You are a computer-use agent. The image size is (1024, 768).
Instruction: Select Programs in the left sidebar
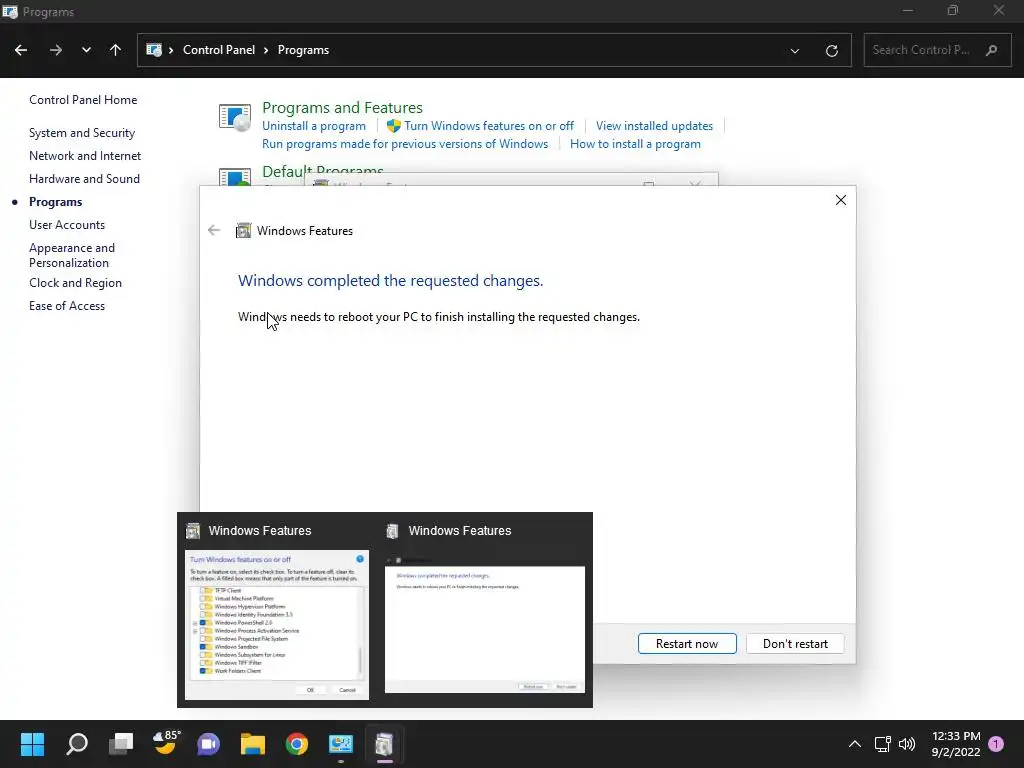pyautogui.click(x=56, y=202)
